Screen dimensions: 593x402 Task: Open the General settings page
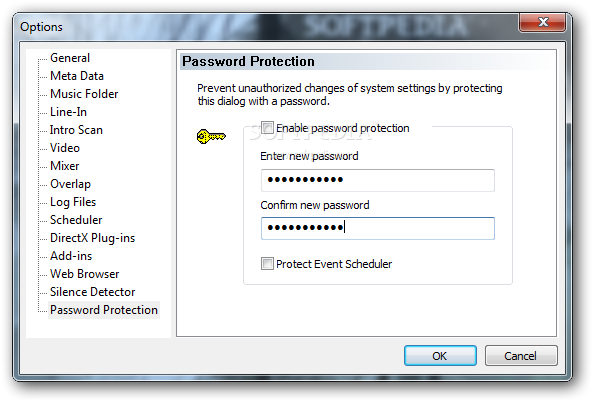(70, 58)
